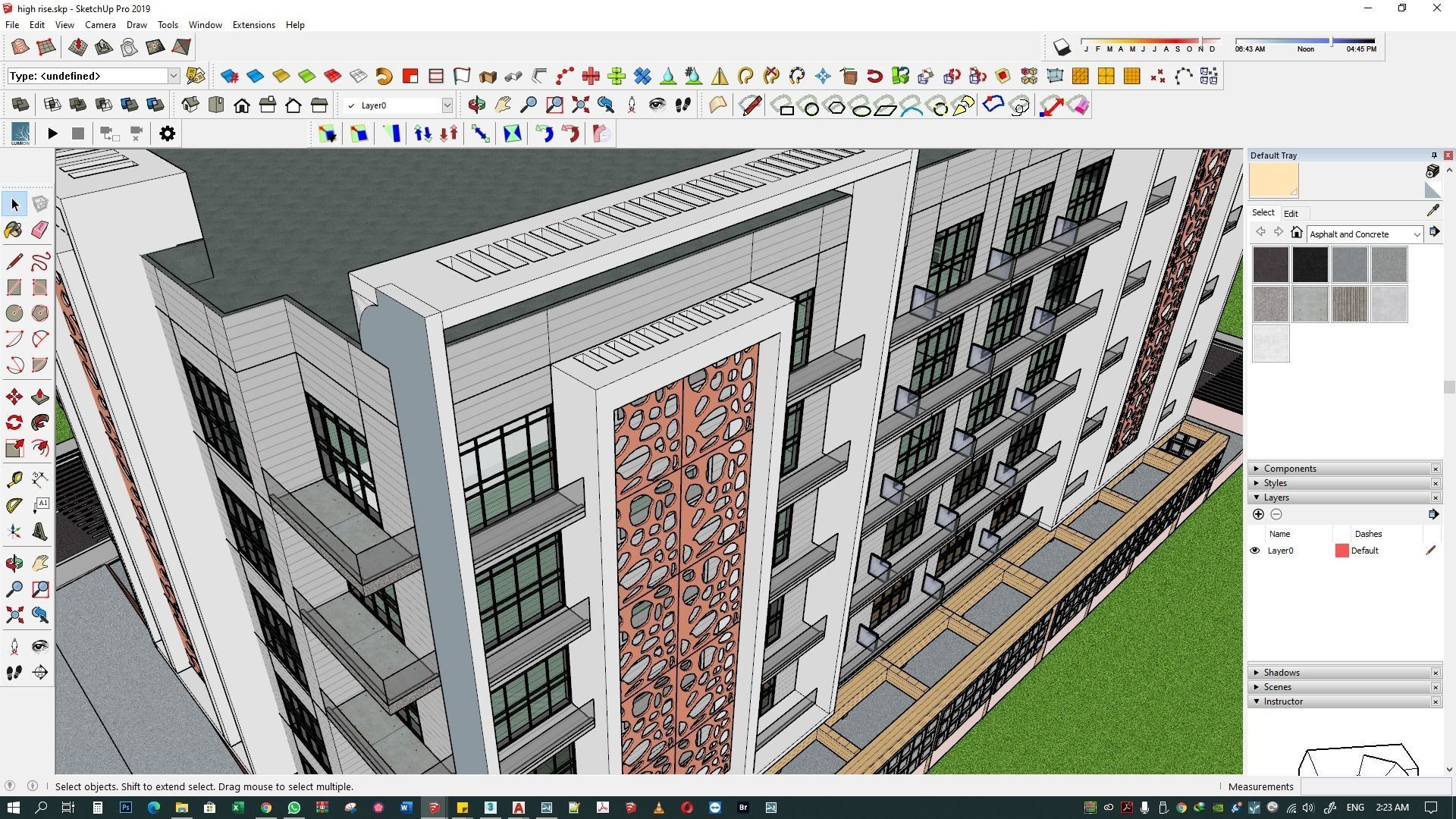Select the Follow Me tool
The height and width of the screenshot is (819, 1456).
[40, 422]
